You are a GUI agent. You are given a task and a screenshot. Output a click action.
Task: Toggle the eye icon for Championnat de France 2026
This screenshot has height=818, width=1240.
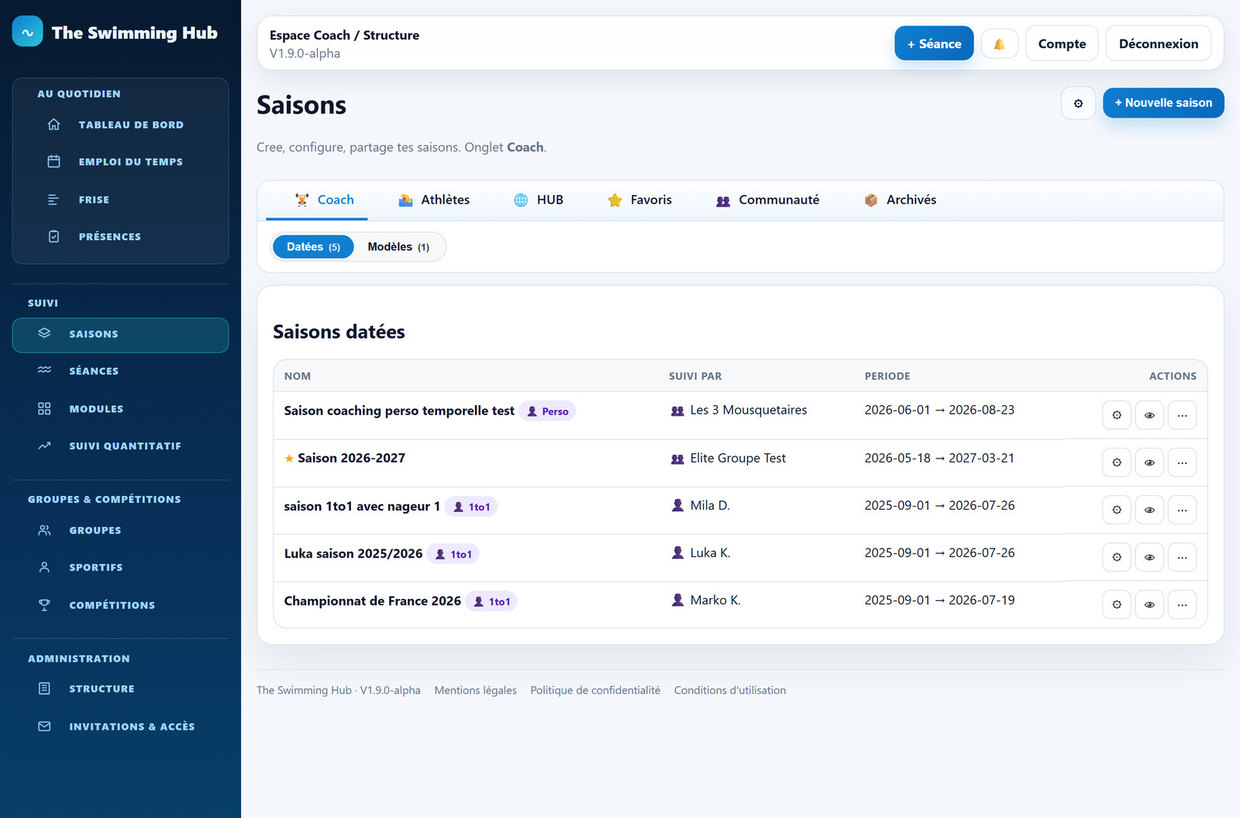point(1149,605)
